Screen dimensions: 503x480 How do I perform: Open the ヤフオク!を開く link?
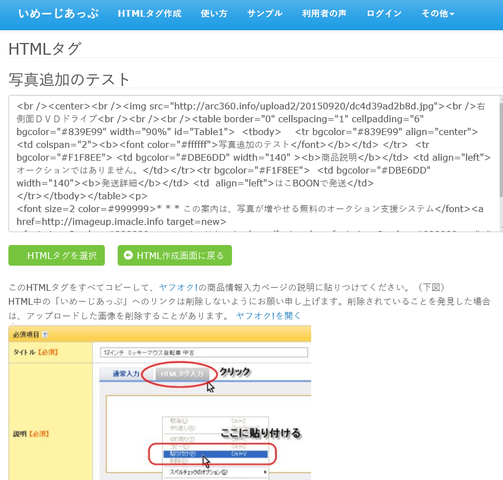coord(268,315)
